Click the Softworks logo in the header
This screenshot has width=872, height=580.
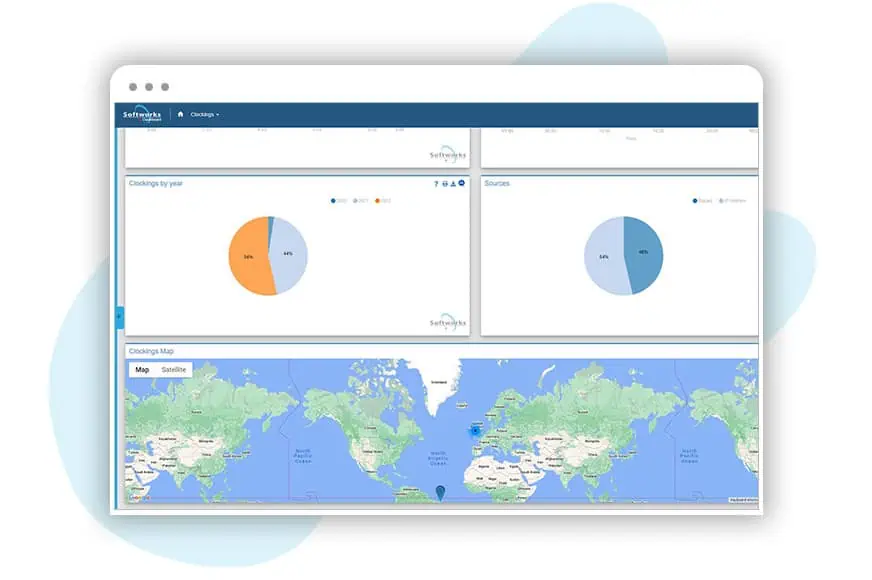tap(142, 114)
